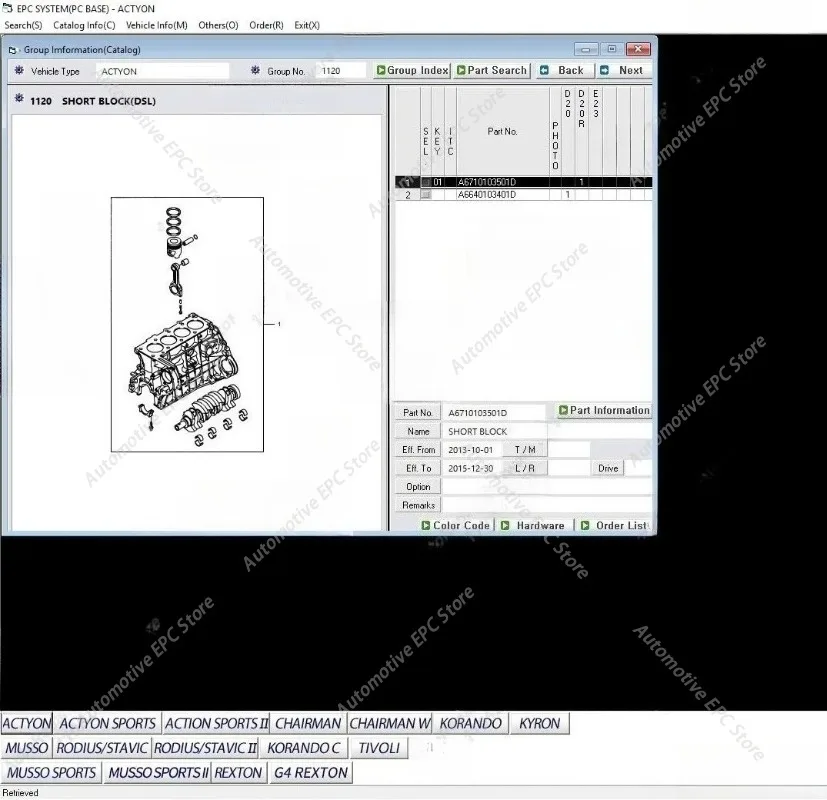
Task: Select the REXTON vehicle tab
Action: [238, 773]
